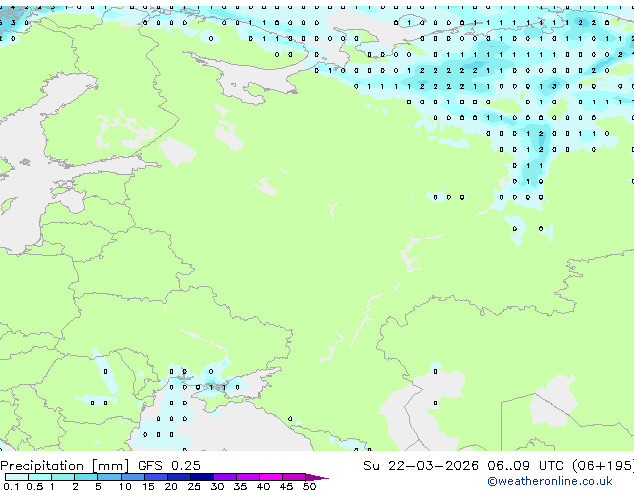Click the 25 mm dark navy swatch
Screen dimensions: 634x490
pyautogui.click(x=202, y=477)
